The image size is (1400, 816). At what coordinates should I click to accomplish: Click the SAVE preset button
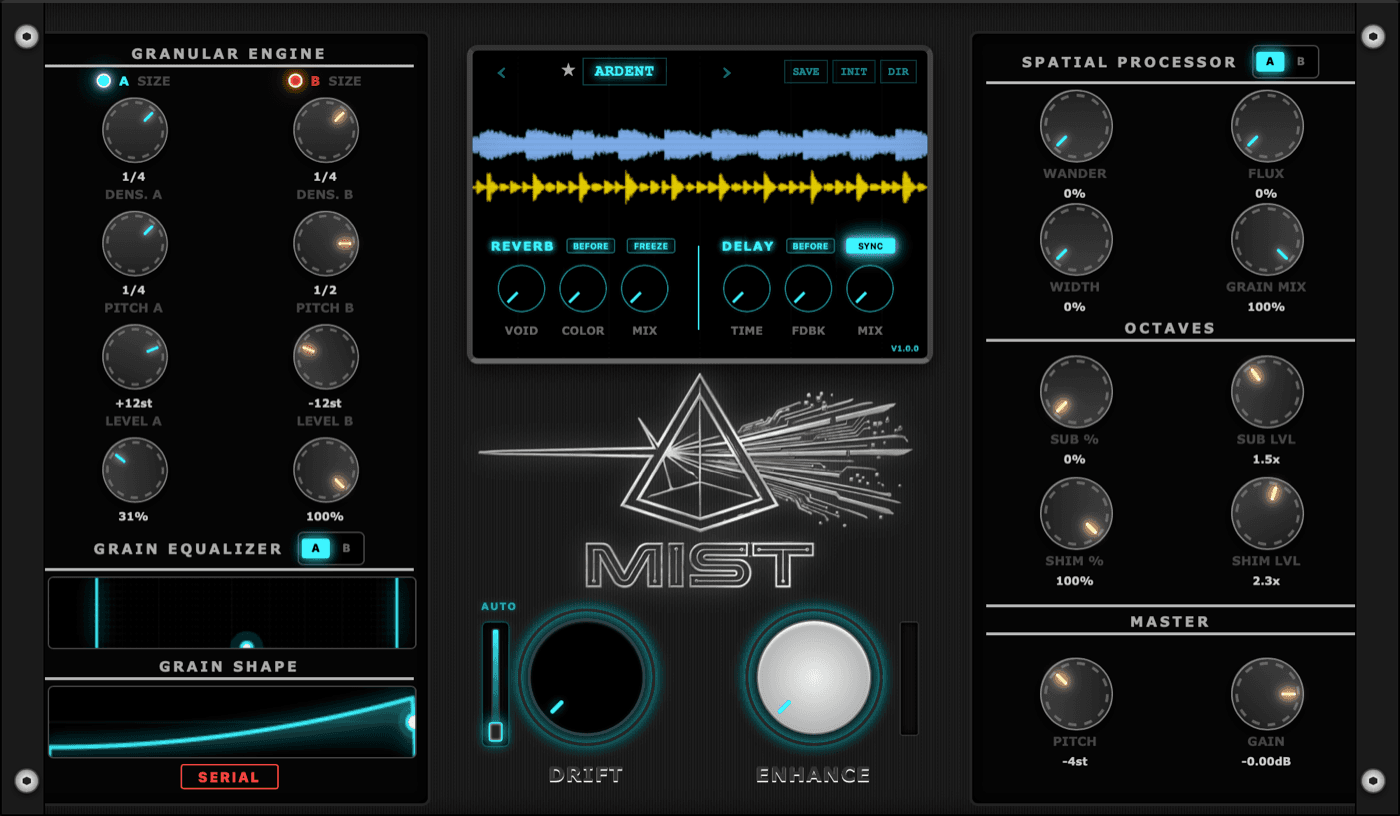click(806, 72)
